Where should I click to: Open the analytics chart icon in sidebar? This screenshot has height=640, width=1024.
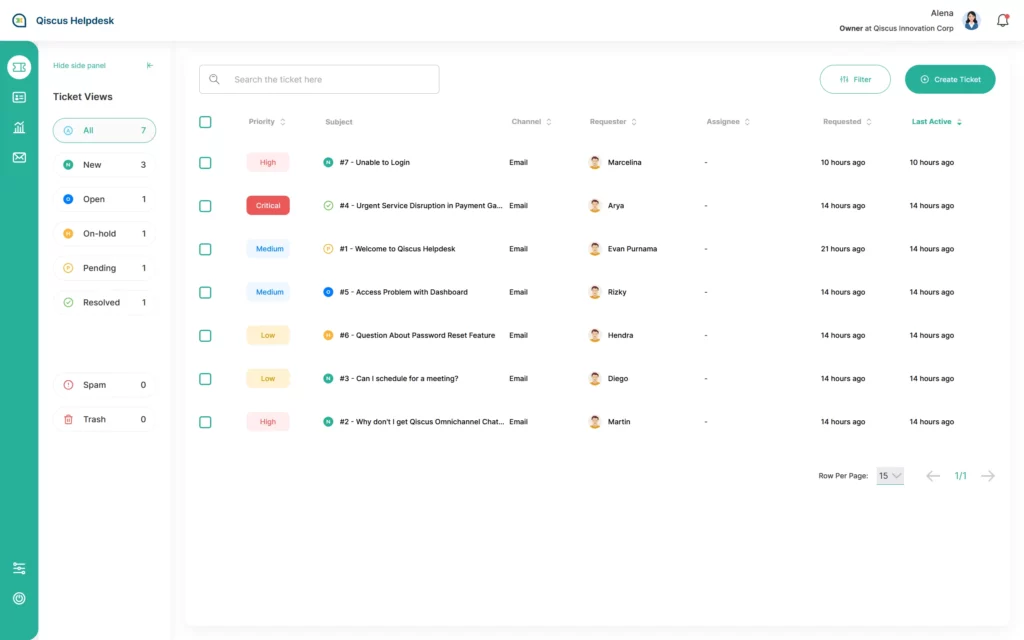[19, 127]
